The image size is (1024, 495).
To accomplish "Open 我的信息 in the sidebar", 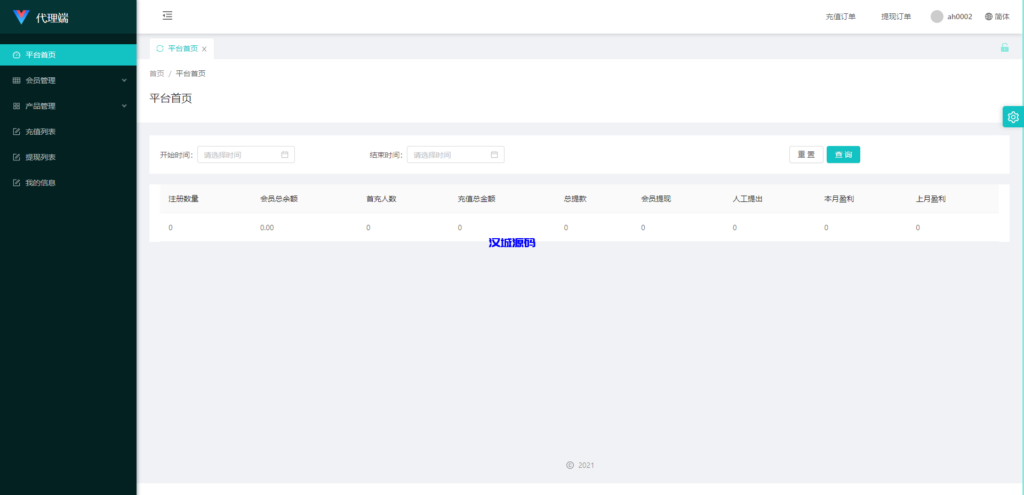I will click(x=68, y=183).
